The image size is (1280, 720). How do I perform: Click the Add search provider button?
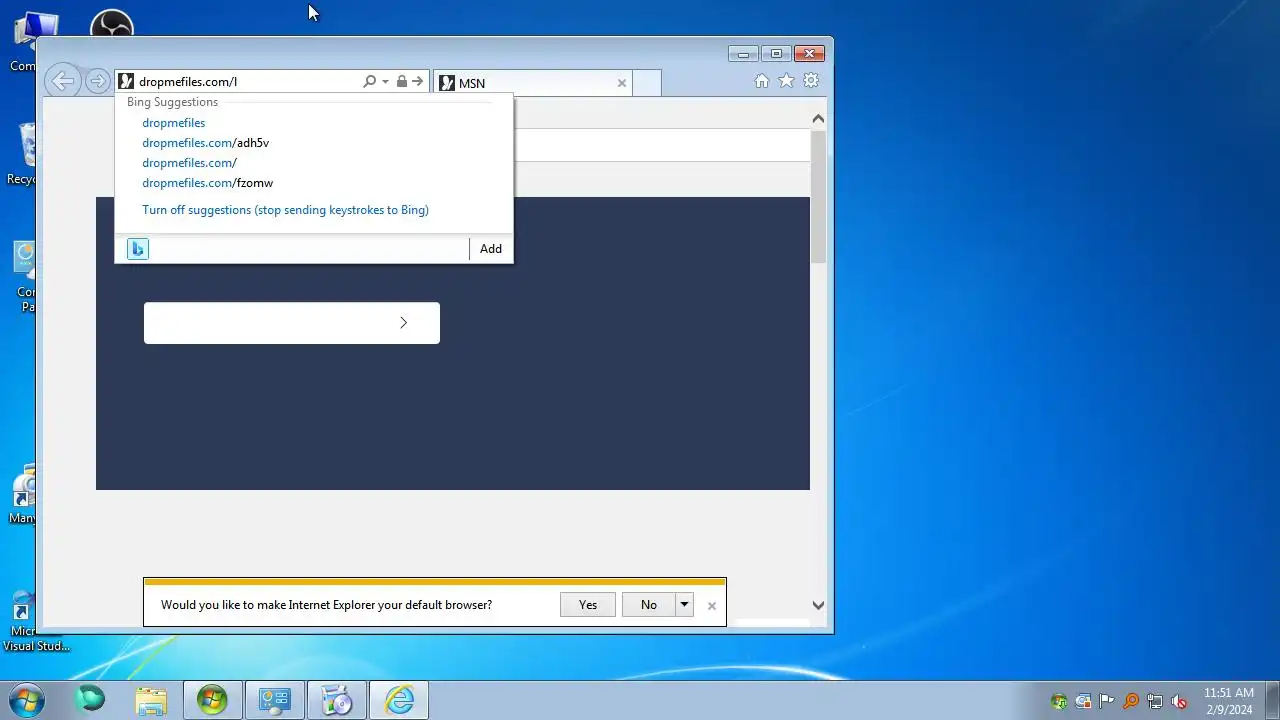pyautogui.click(x=490, y=249)
